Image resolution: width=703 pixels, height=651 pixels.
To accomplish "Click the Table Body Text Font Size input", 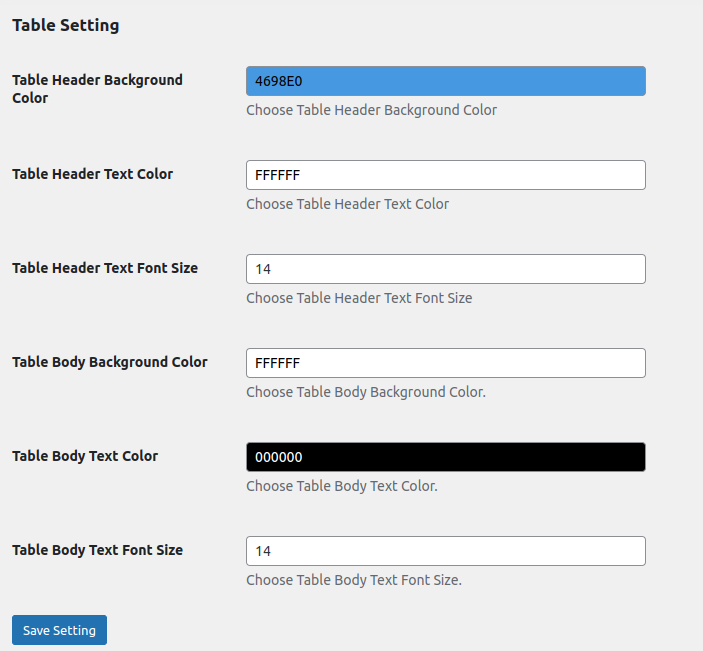I will tap(445, 551).
